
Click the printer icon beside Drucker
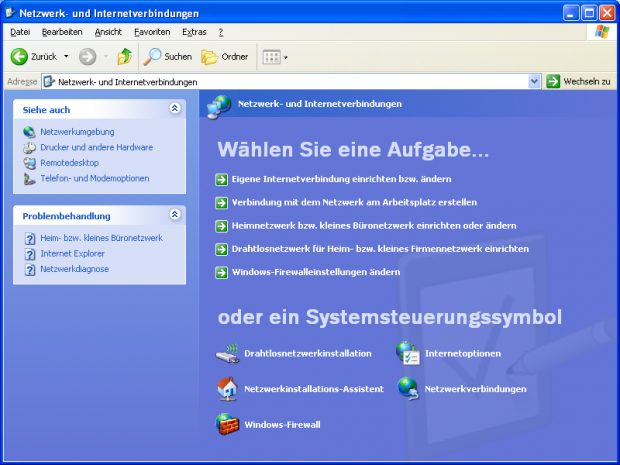[29, 147]
